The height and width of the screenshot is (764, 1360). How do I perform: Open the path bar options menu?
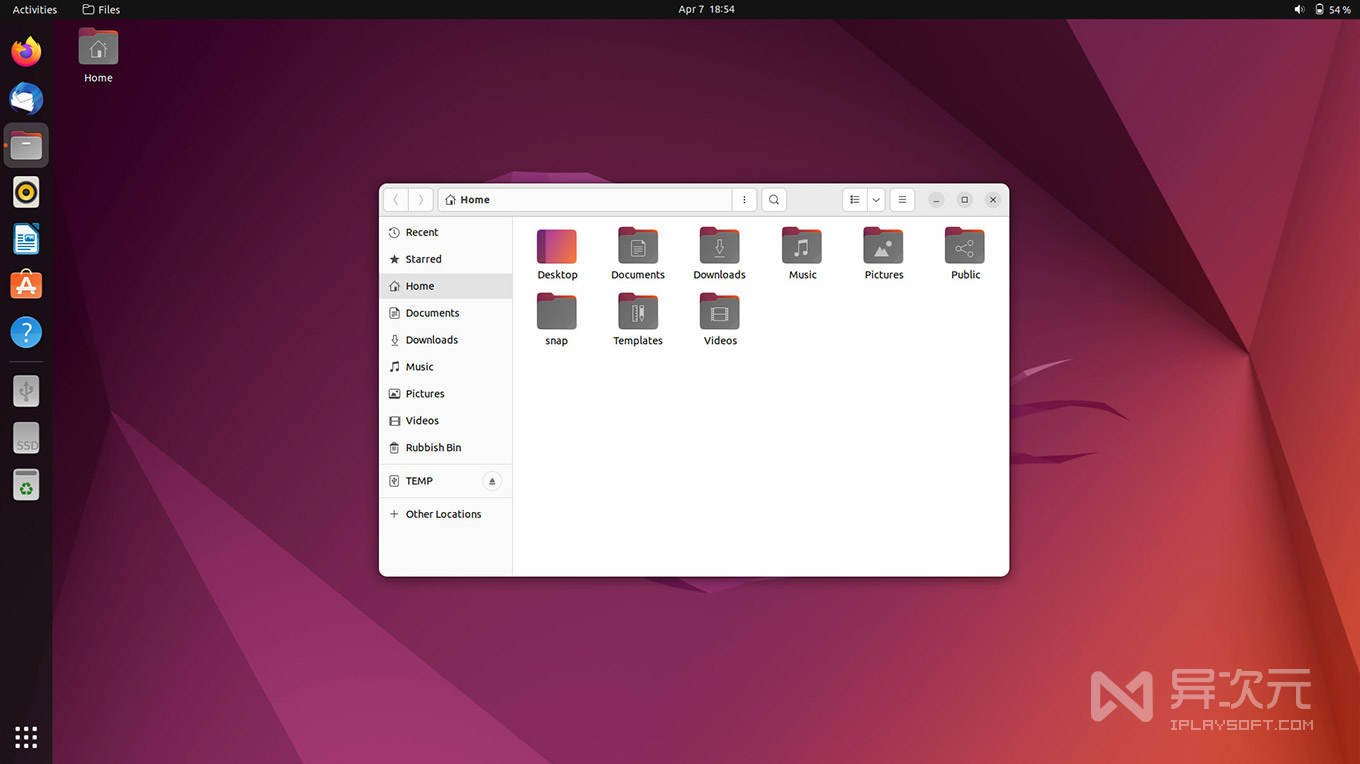click(743, 199)
